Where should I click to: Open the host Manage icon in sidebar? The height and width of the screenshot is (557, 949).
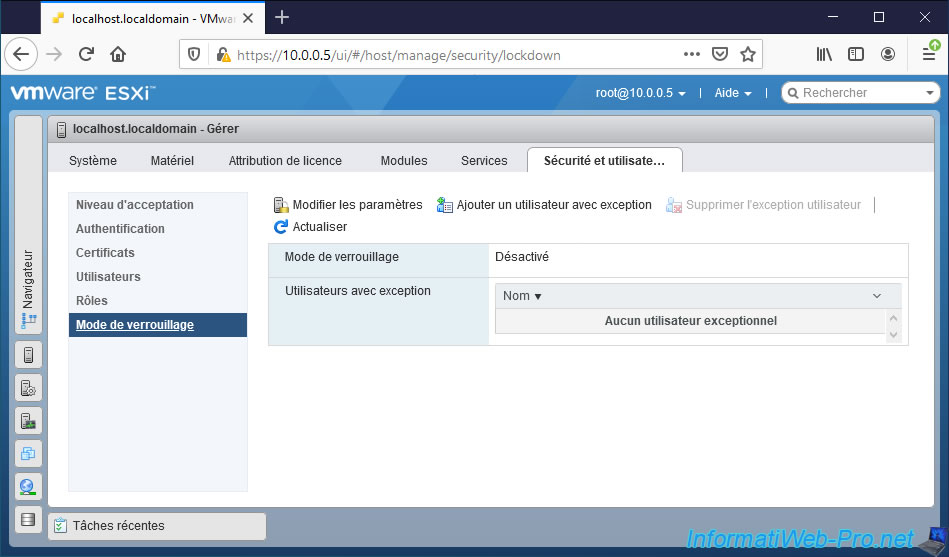click(28, 388)
